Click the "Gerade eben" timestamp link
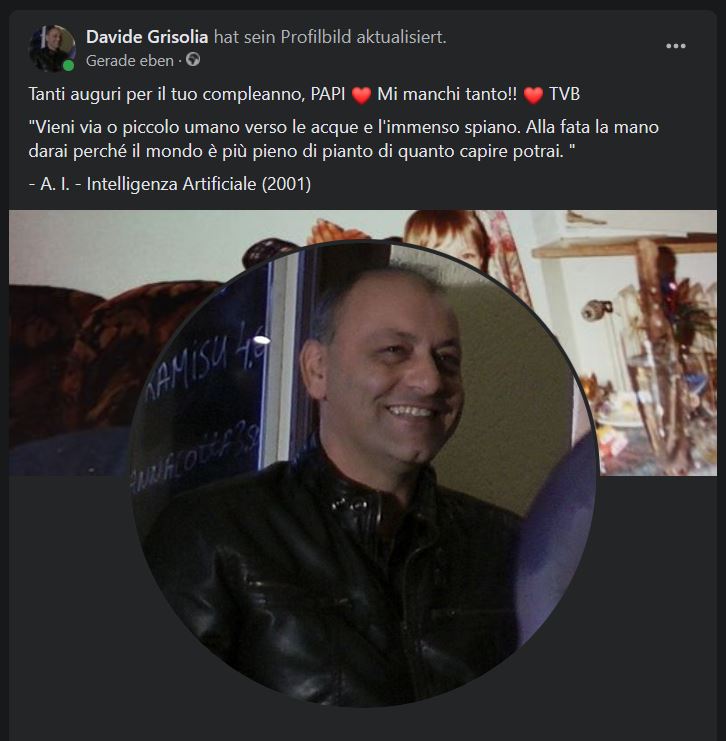The height and width of the screenshot is (741, 726). 130,61
